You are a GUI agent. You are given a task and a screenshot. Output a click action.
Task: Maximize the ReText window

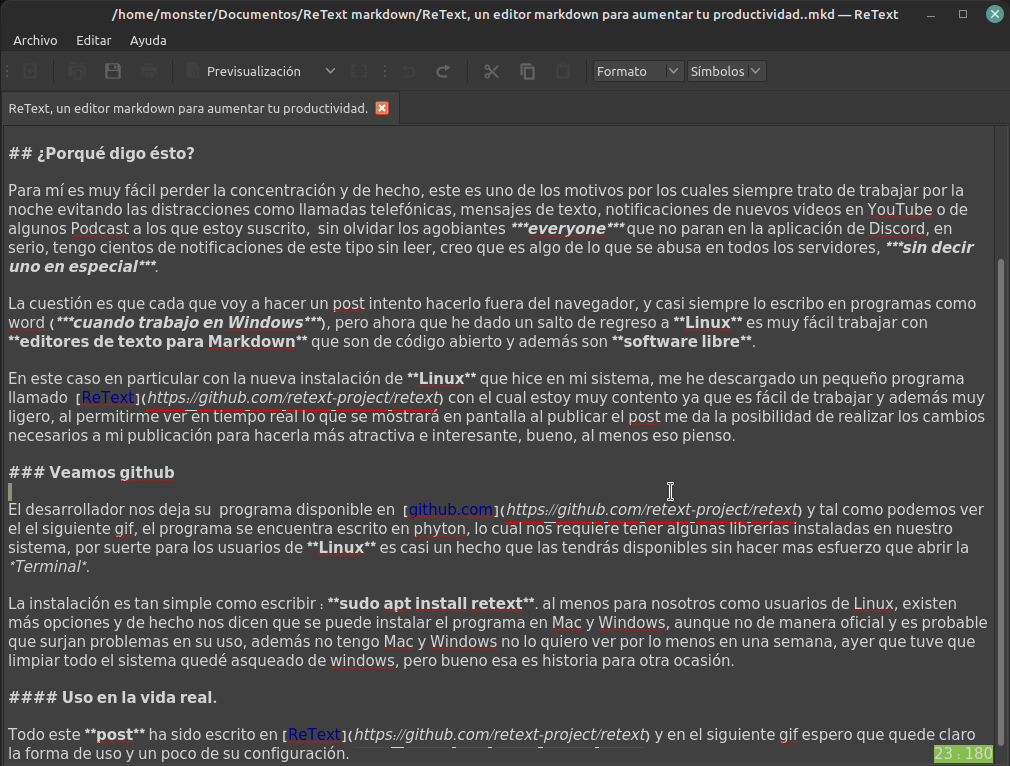pyautogui.click(x=963, y=14)
